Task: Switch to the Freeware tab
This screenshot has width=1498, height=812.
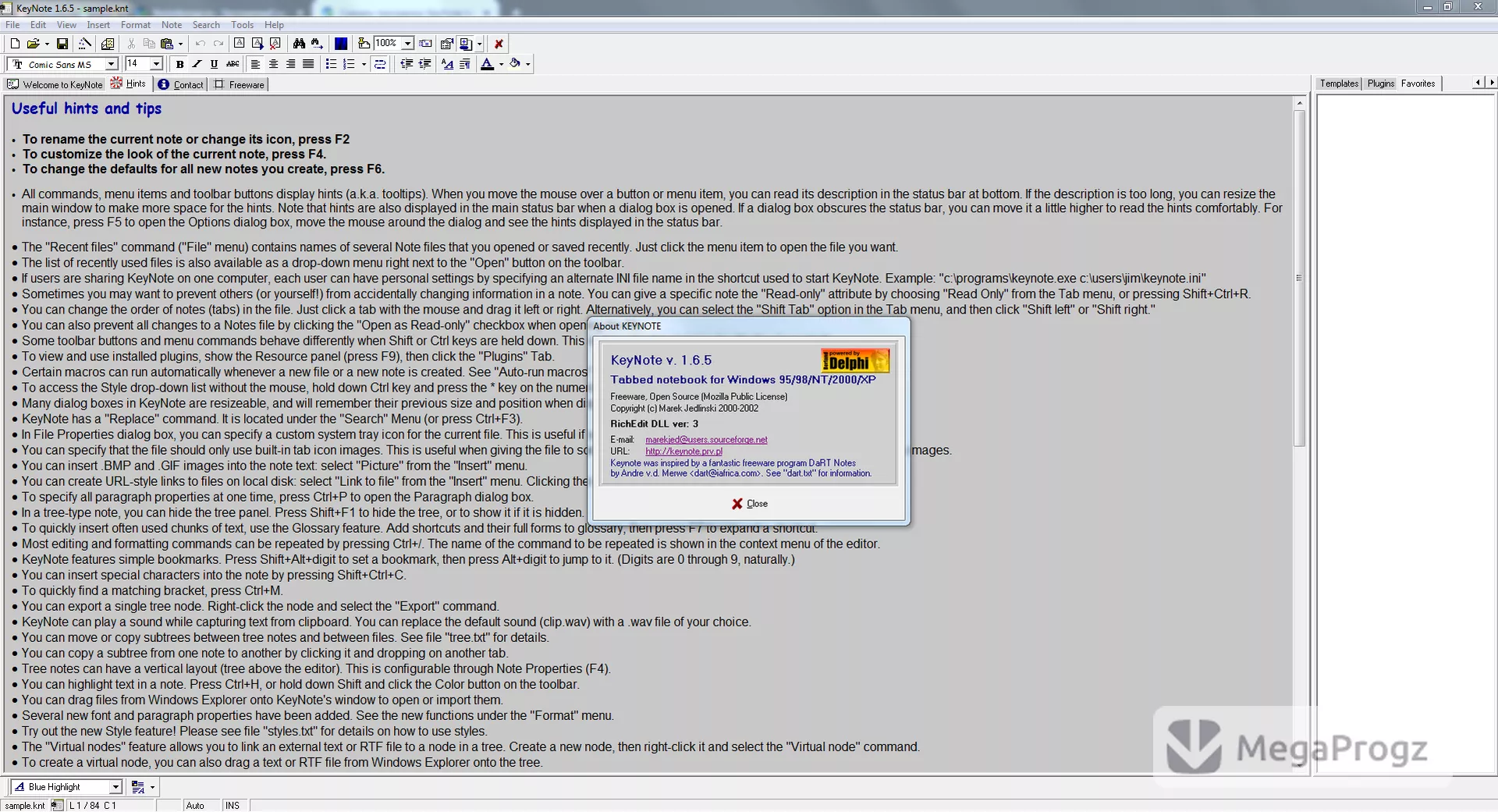Action: point(240,84)
